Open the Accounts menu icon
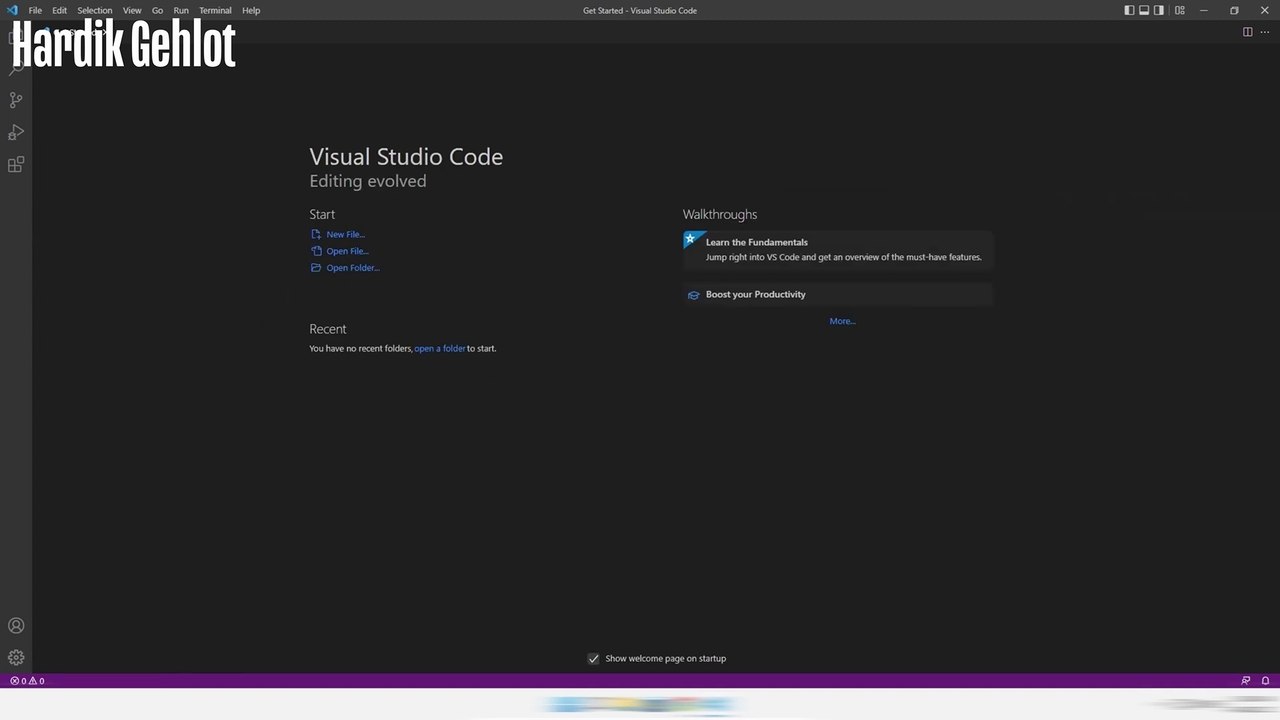The width and height of the screenshot is (1280, 720). pos(16,626)
